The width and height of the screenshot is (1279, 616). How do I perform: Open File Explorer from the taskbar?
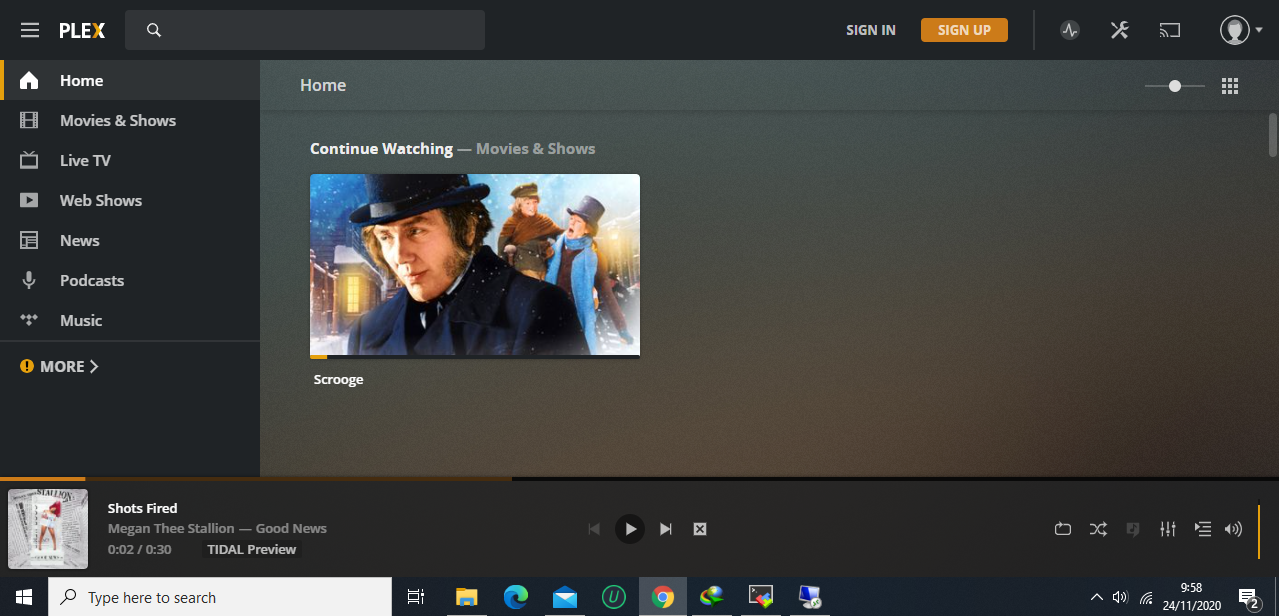tap(466, 597)
